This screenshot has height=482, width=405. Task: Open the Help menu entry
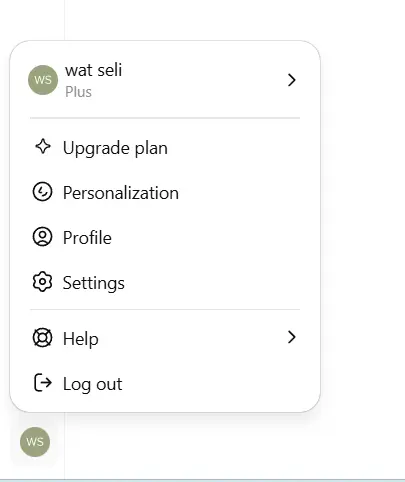[165, 338]
